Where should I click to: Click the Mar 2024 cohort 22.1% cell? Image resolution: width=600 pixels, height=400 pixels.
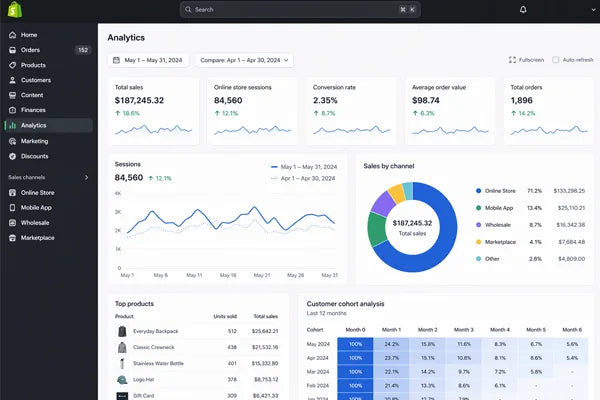point(391,372)
